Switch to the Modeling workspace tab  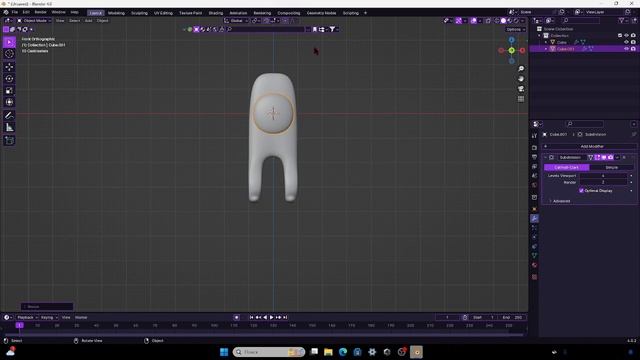116,13
